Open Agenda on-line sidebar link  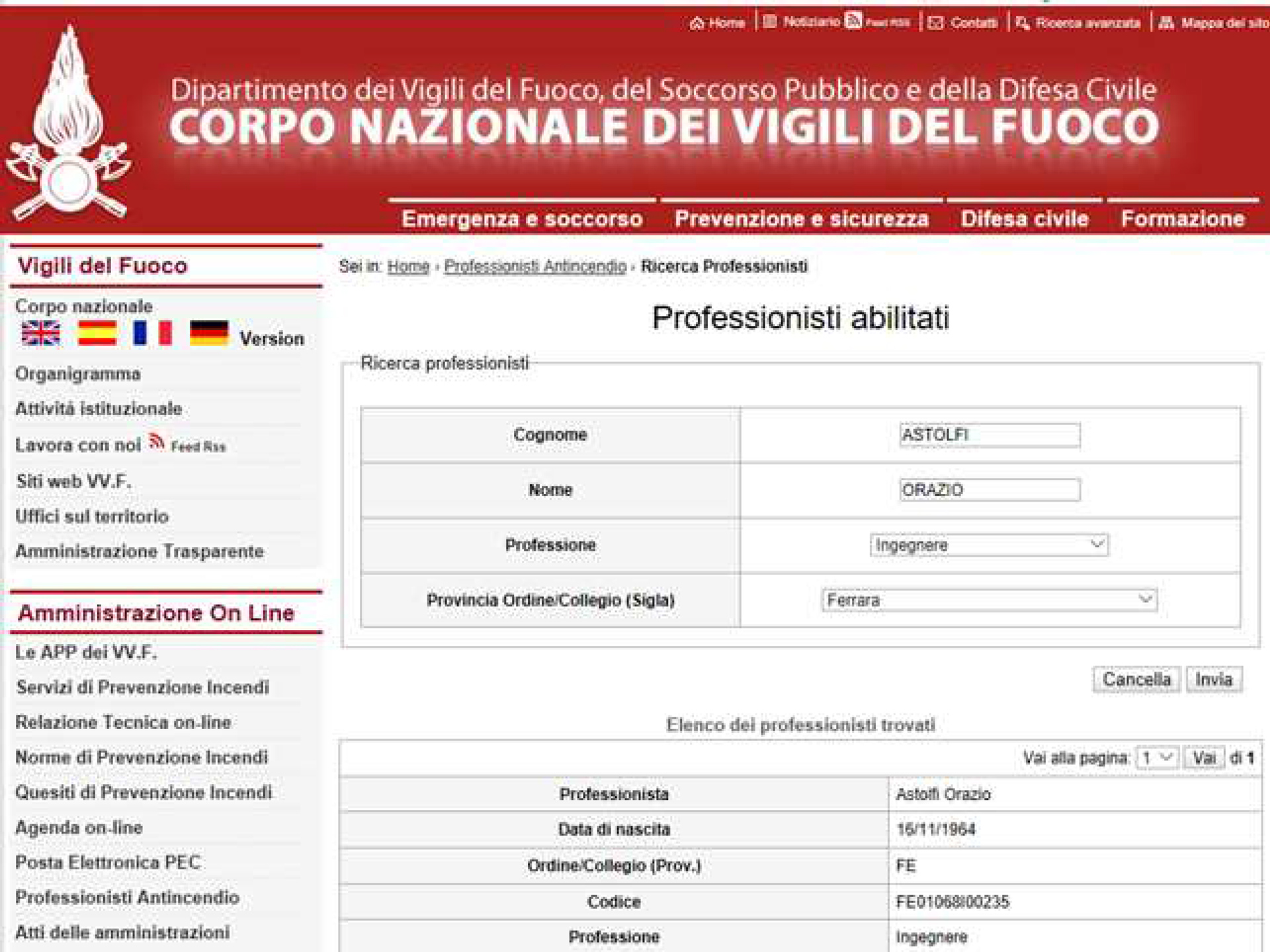[79, 828]
